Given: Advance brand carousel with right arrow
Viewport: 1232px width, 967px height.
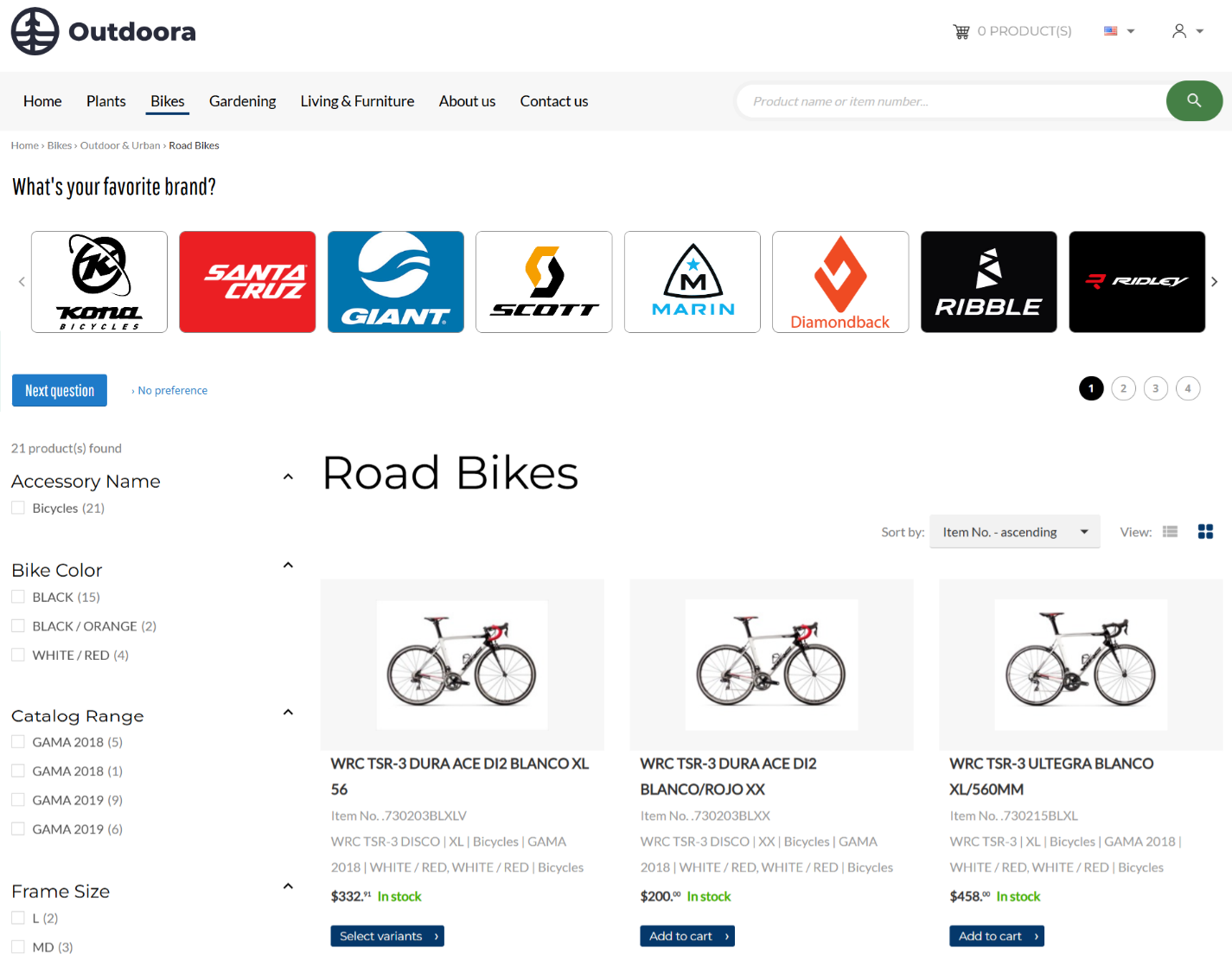Looking at the screenshot, I should tap(1215, 282).
